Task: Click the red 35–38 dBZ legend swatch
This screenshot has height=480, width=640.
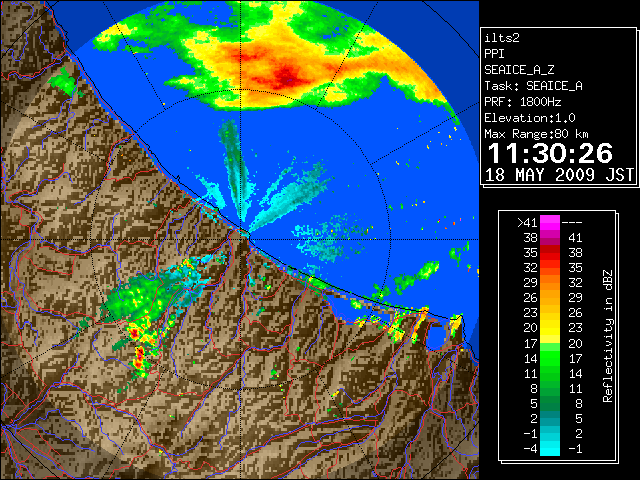Action: click(550, 253)
